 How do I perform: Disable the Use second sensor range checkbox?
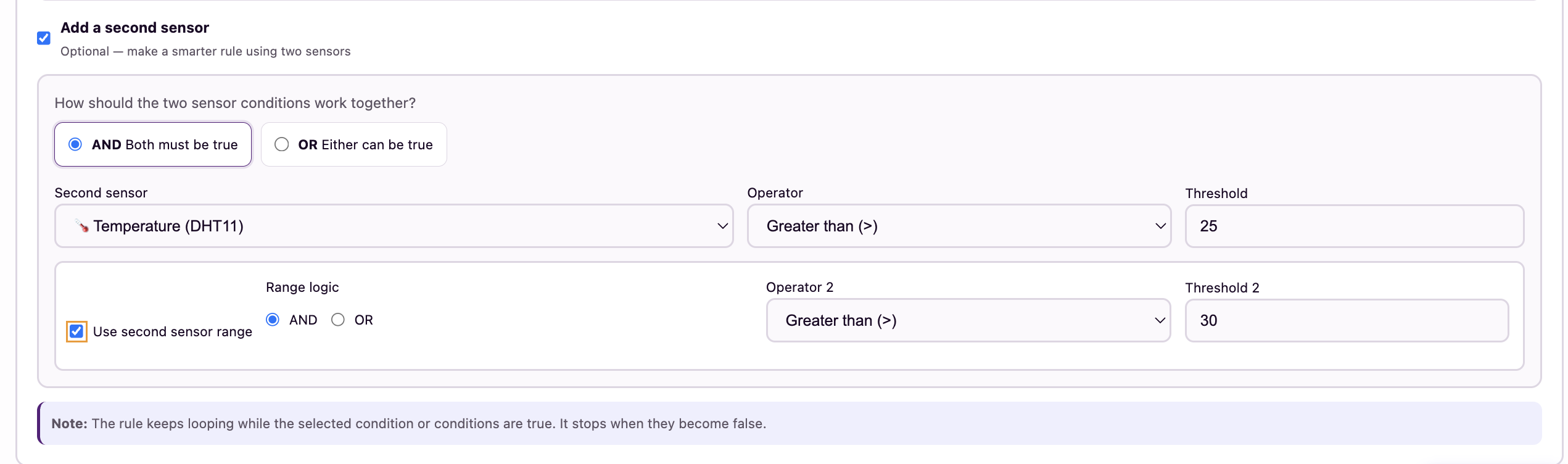point(76,331)
